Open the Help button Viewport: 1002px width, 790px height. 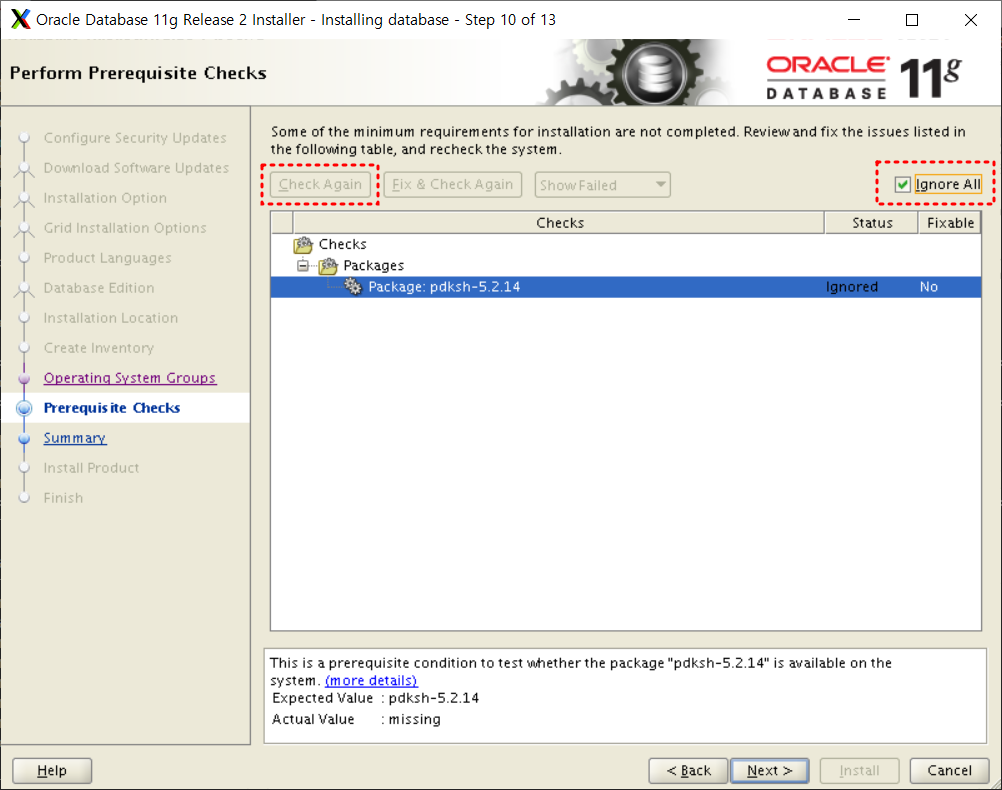(52, 771)
